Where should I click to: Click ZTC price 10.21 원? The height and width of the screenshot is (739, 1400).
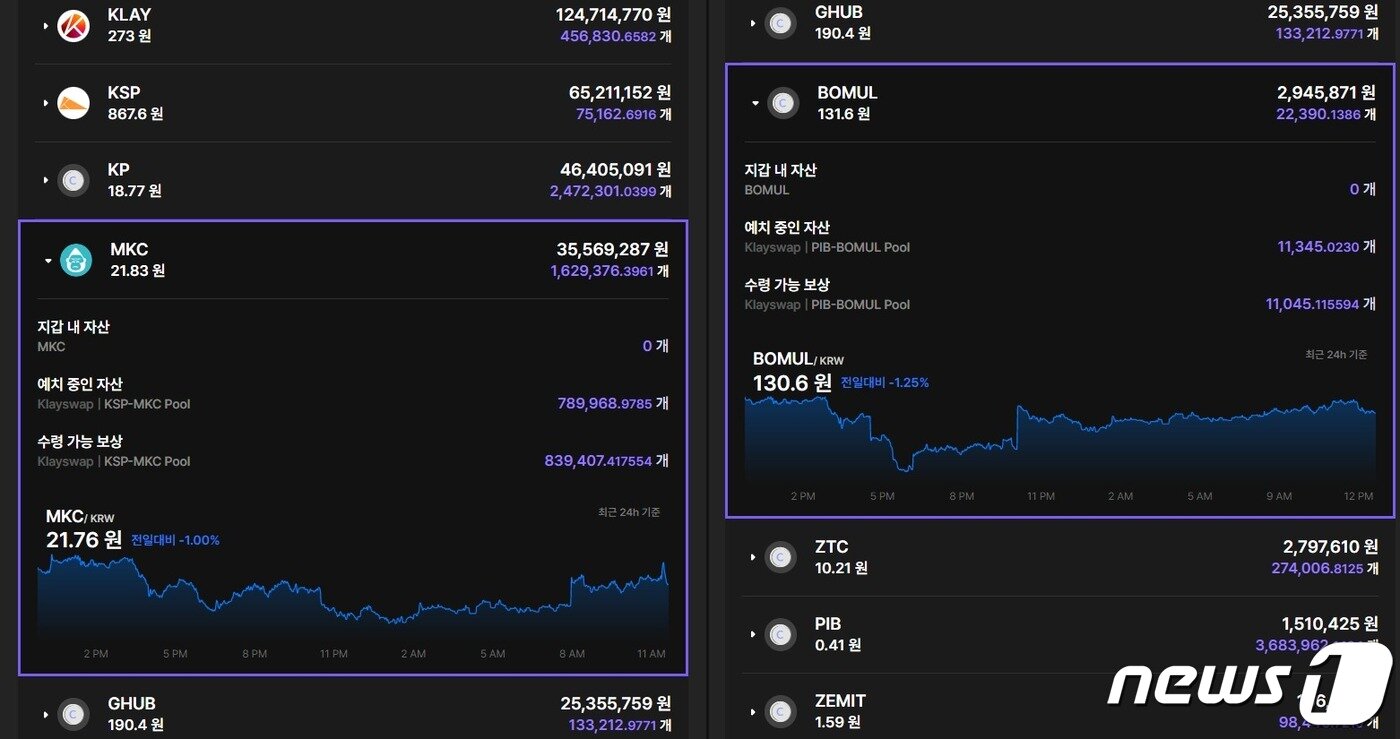(841, 568)
